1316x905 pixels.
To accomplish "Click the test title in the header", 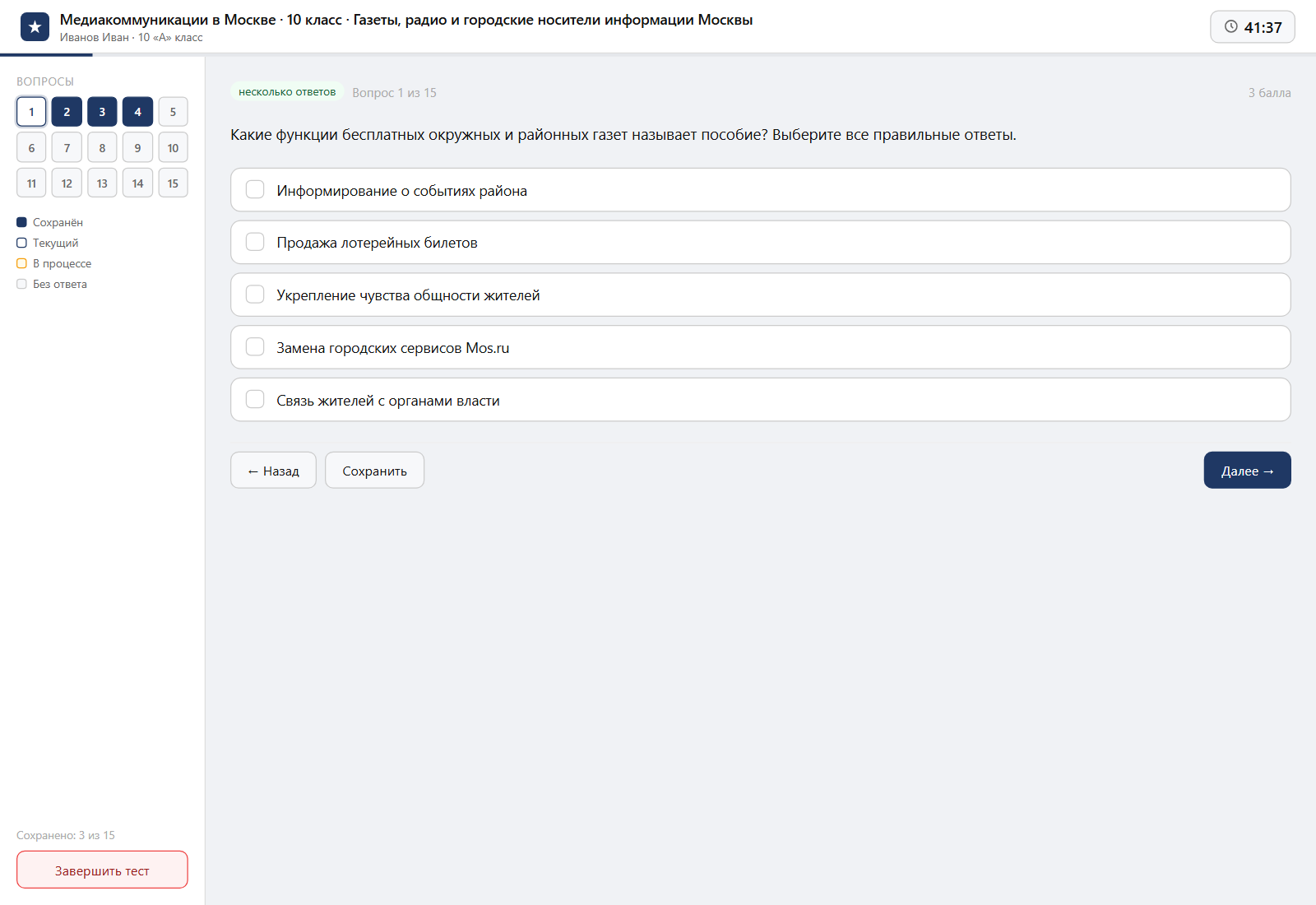I will pos(406,20).
